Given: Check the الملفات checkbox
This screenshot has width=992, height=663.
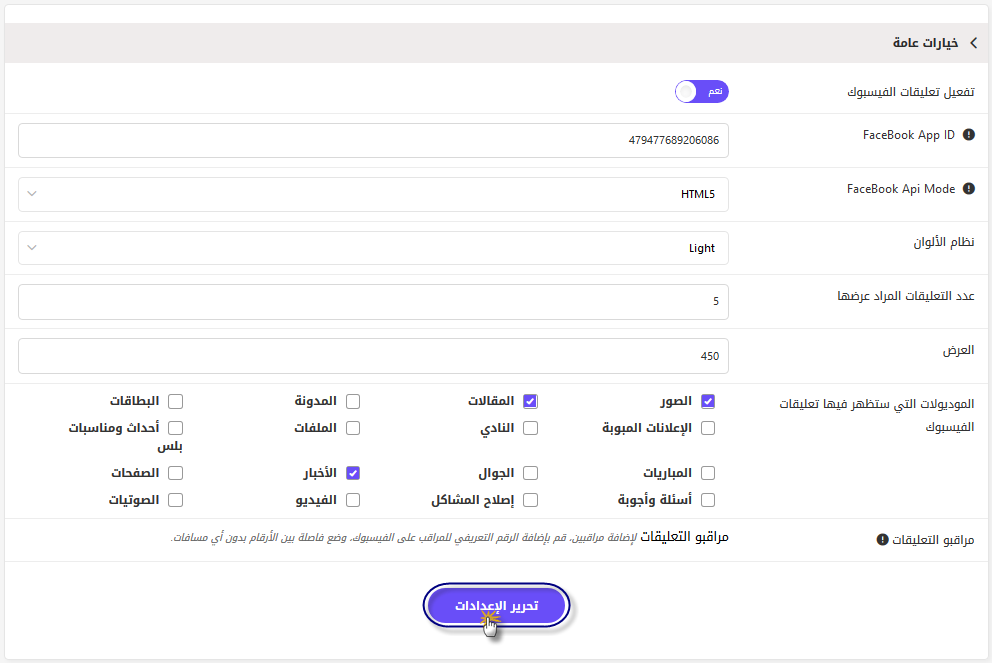Looking at the screenshot, I should click(x=353, y=428).
